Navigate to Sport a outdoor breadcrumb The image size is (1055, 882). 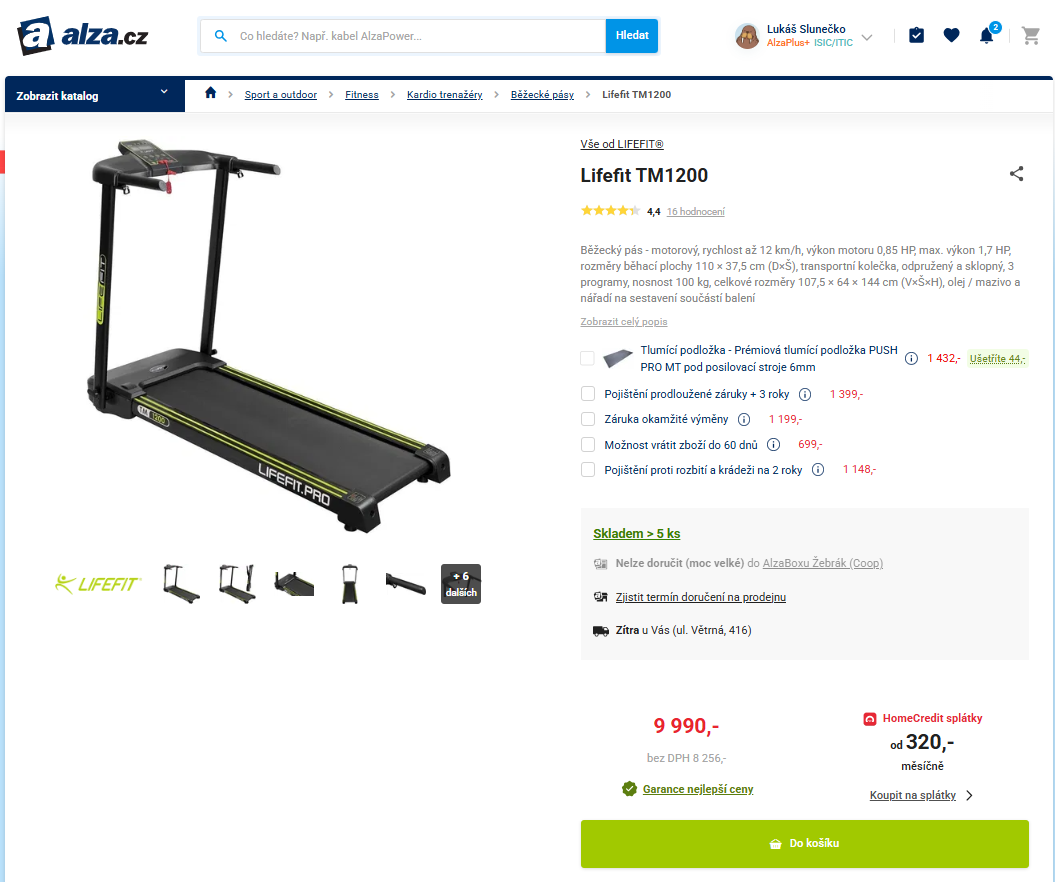pos(281,95)
